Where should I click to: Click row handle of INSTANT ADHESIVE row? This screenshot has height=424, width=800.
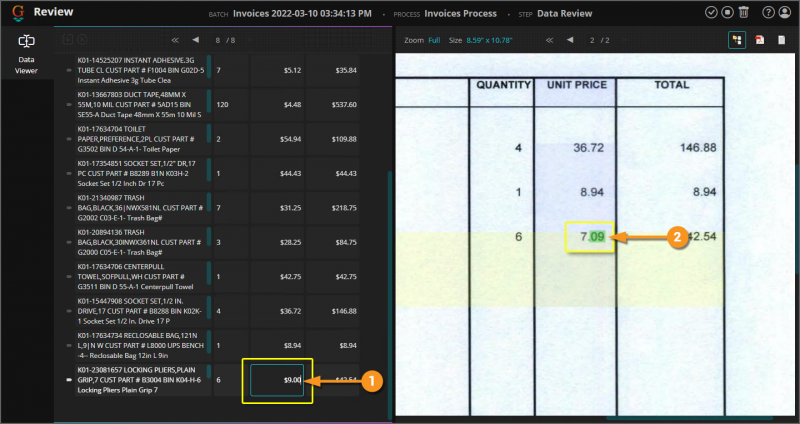pos(69,70)
